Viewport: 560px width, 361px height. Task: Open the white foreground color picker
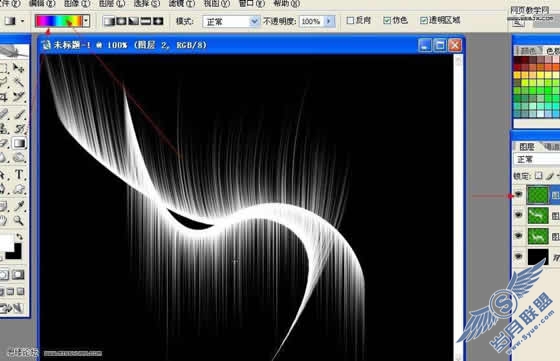[x=6, y=243]
